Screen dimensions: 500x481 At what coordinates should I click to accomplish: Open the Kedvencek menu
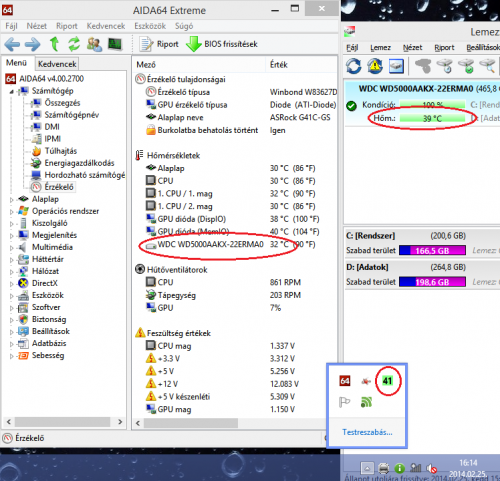(106, 26)
